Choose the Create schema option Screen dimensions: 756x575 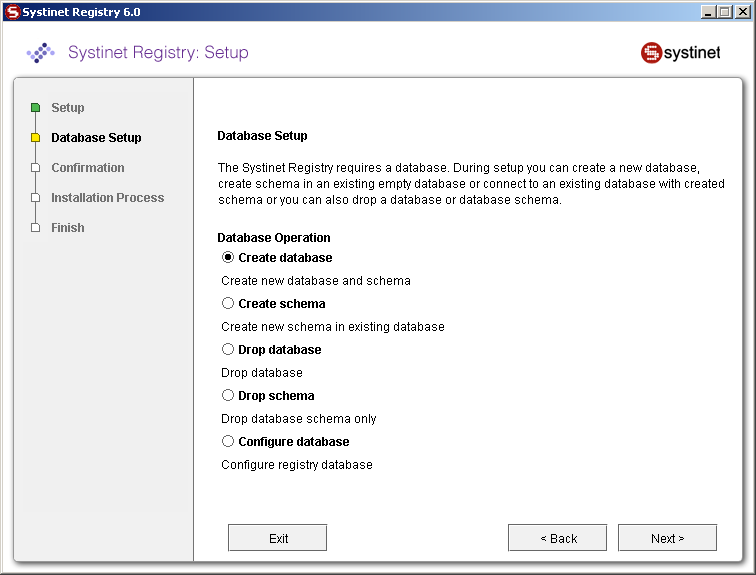coord(228,303)
